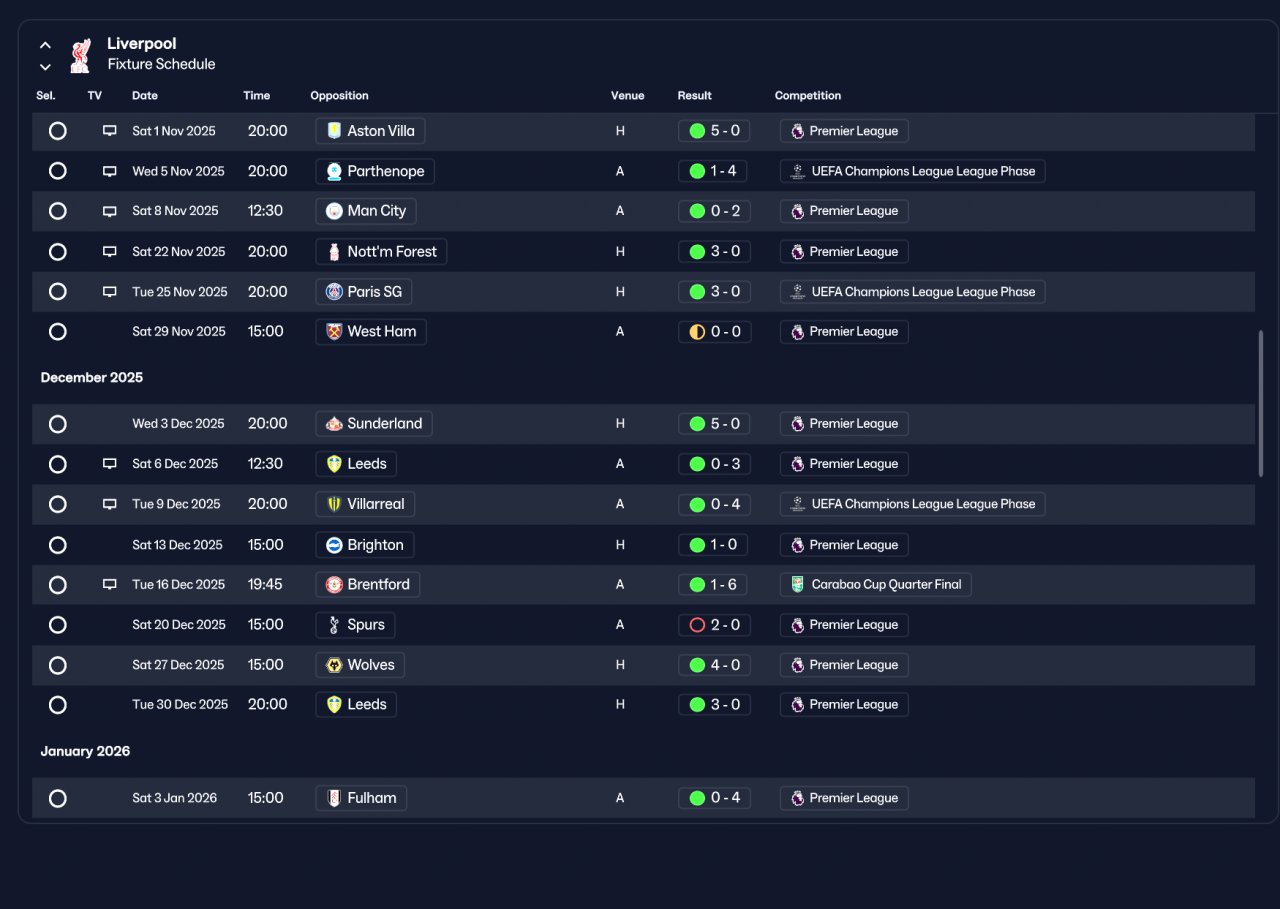
Task: Sort fixtures by the Date column header
Action: tap(145, 96)
